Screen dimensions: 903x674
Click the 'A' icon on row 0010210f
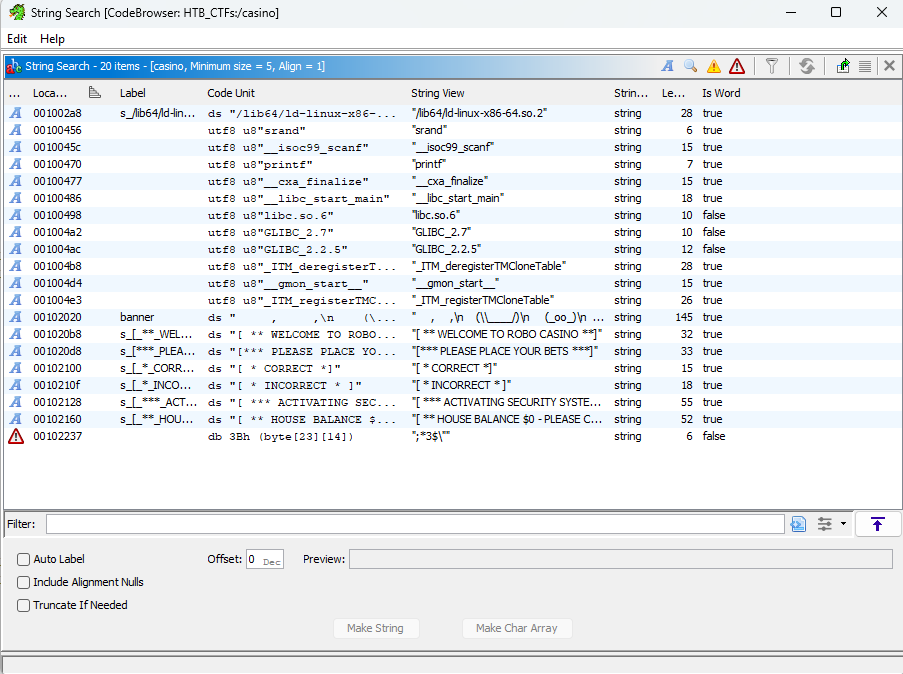click(16, 385)
